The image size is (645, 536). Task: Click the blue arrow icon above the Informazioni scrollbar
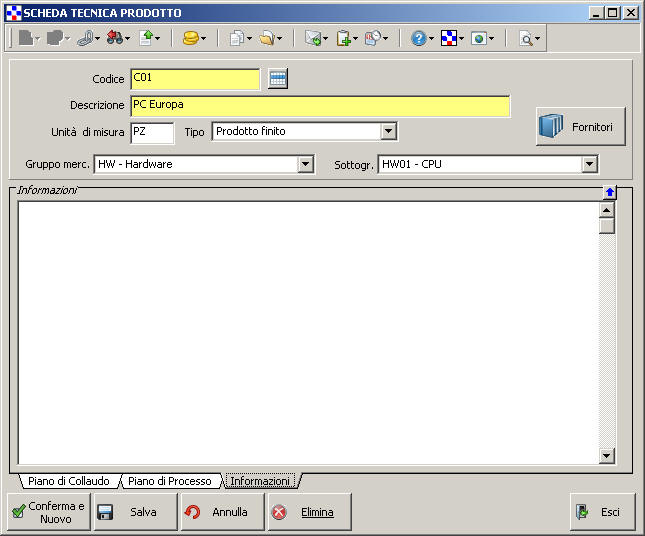[609, 192]
